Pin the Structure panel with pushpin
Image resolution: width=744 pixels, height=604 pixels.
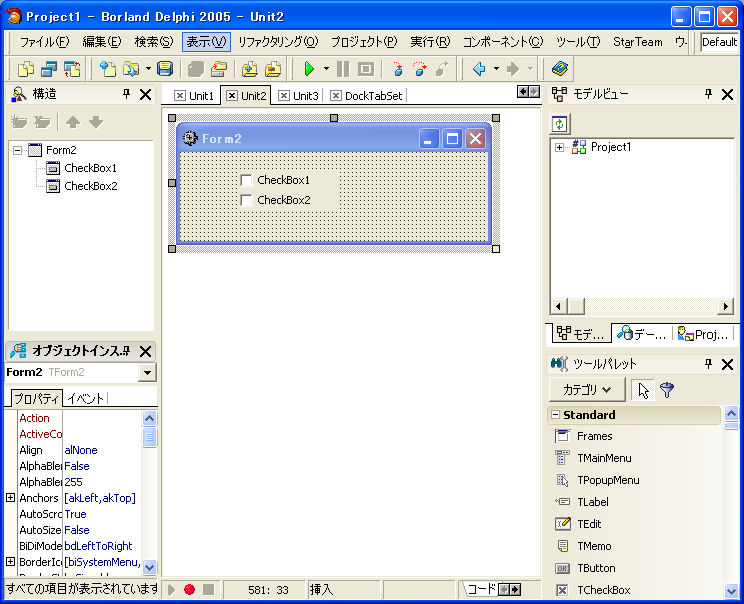point(126,94)
